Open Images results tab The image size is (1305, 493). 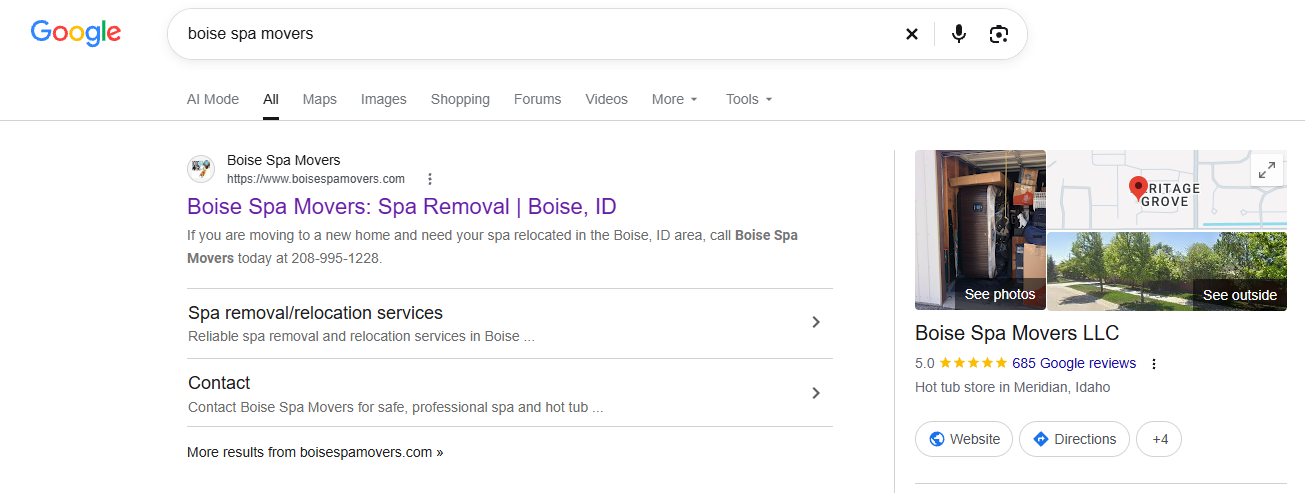[x=384, y=99]
